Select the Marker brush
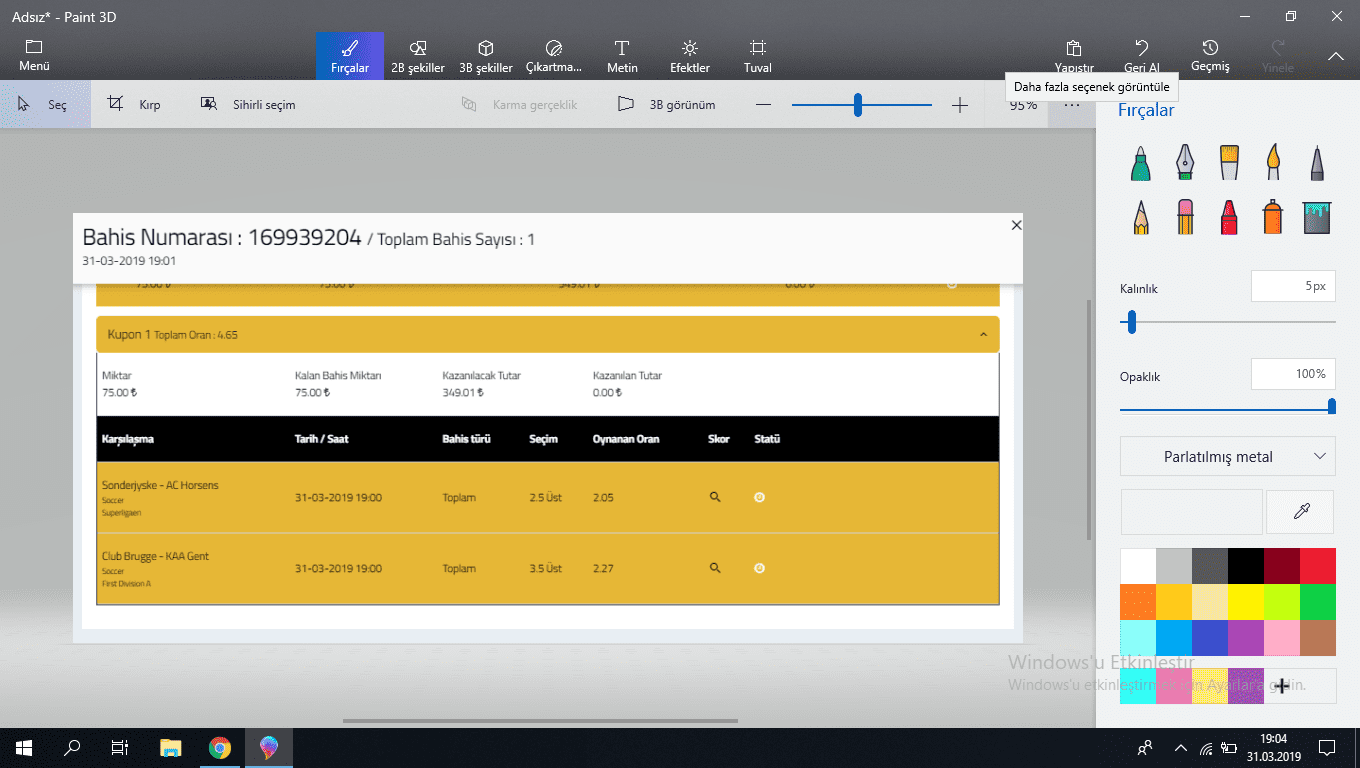Image resolution: width=1360 pixels, height=768 pixels. 1141,163
